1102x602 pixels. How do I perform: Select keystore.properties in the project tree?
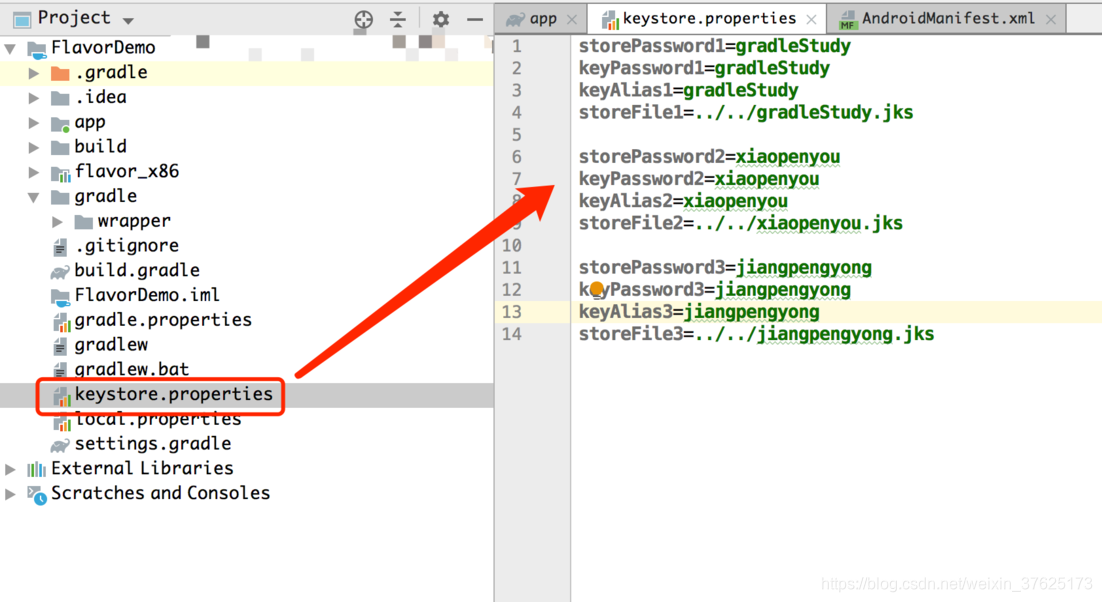[x=174, y=394]
